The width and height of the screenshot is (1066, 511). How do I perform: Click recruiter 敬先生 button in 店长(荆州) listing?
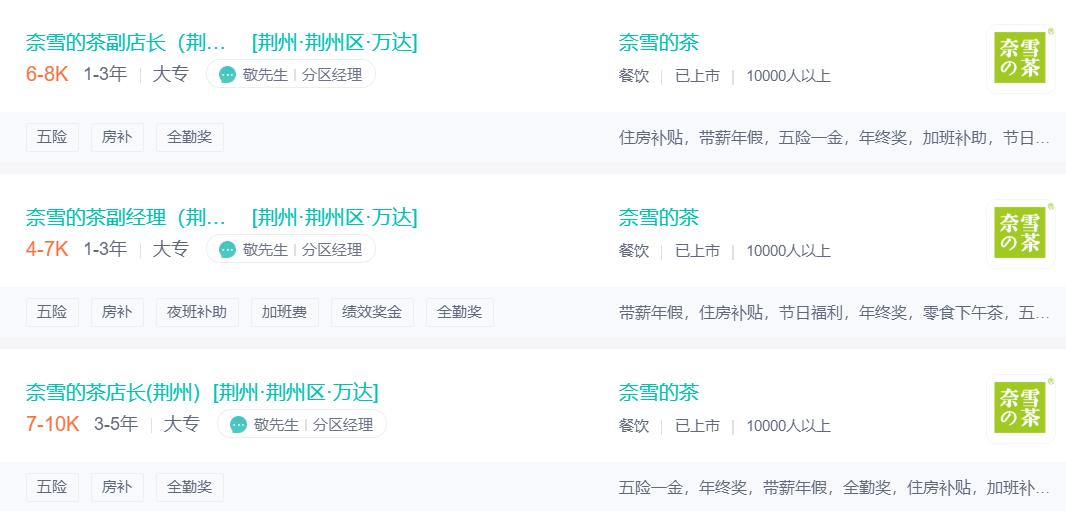tap(302, 424)
